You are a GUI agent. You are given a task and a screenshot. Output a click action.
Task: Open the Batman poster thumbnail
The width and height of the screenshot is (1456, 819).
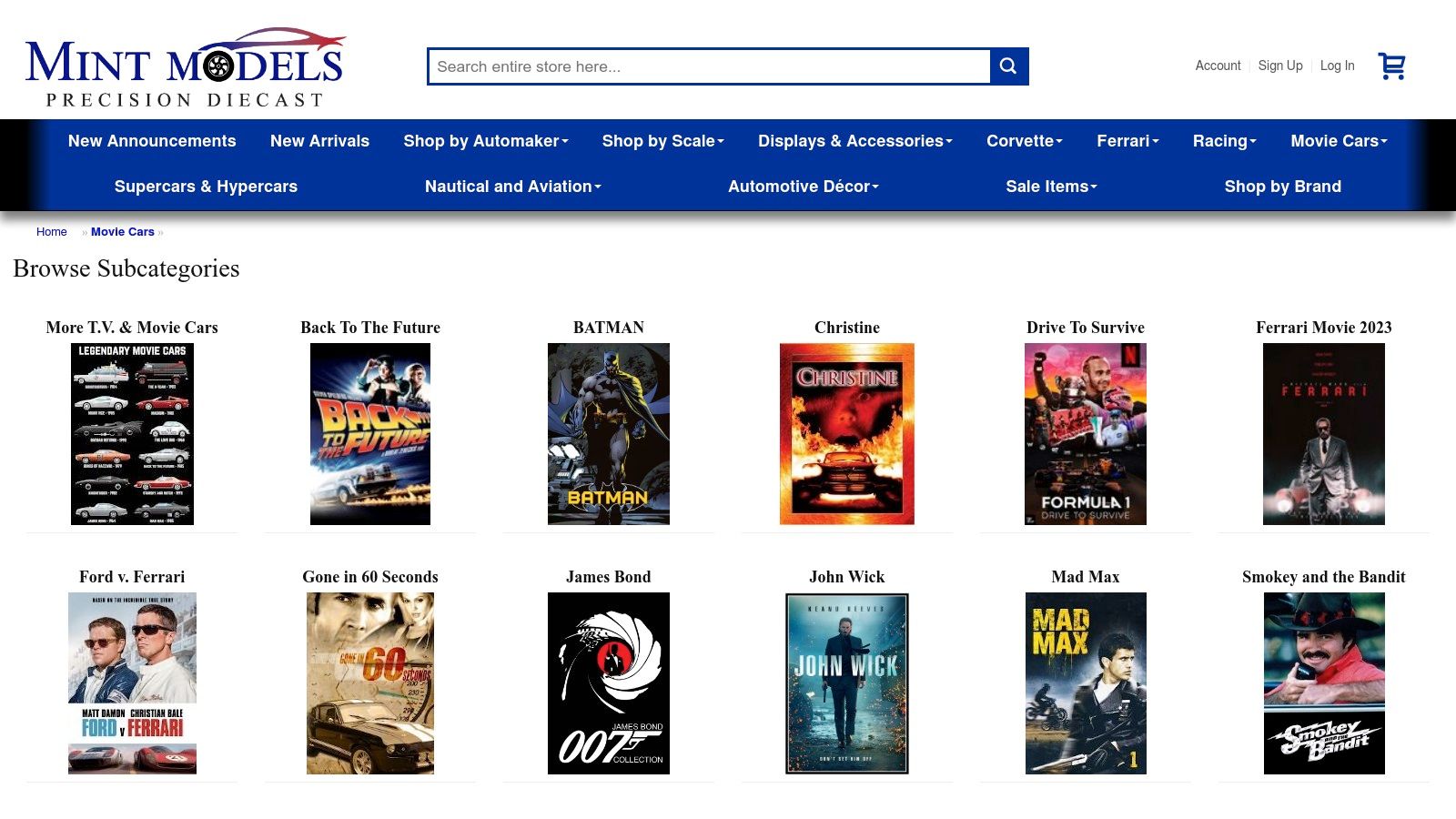[x=609, y=434]
